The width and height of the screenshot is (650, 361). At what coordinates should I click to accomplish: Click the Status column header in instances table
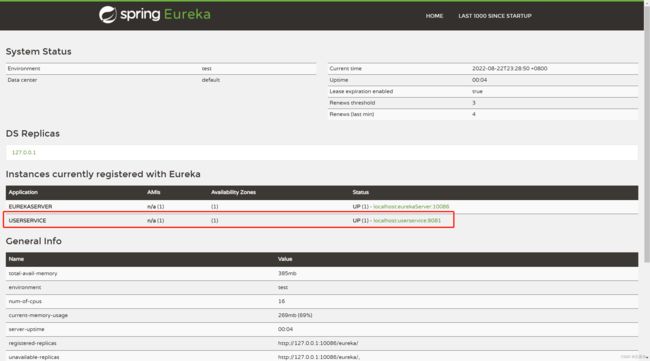[x=361, y=192]
